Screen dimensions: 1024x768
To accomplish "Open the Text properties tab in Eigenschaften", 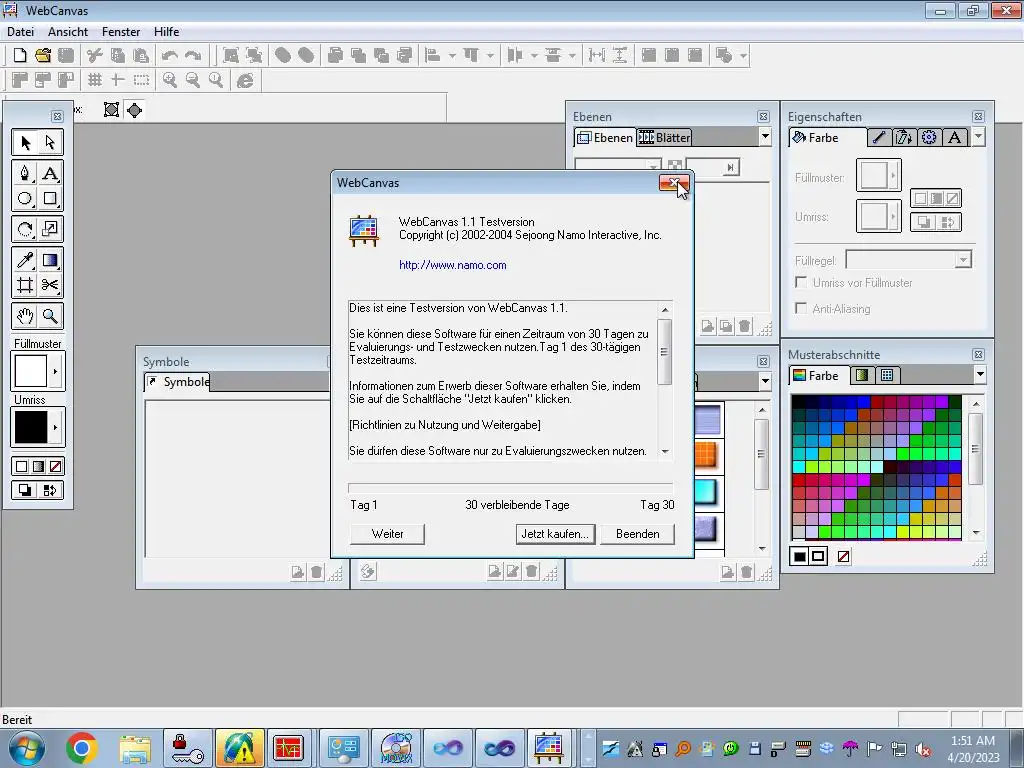I will [x=954, y=137].
